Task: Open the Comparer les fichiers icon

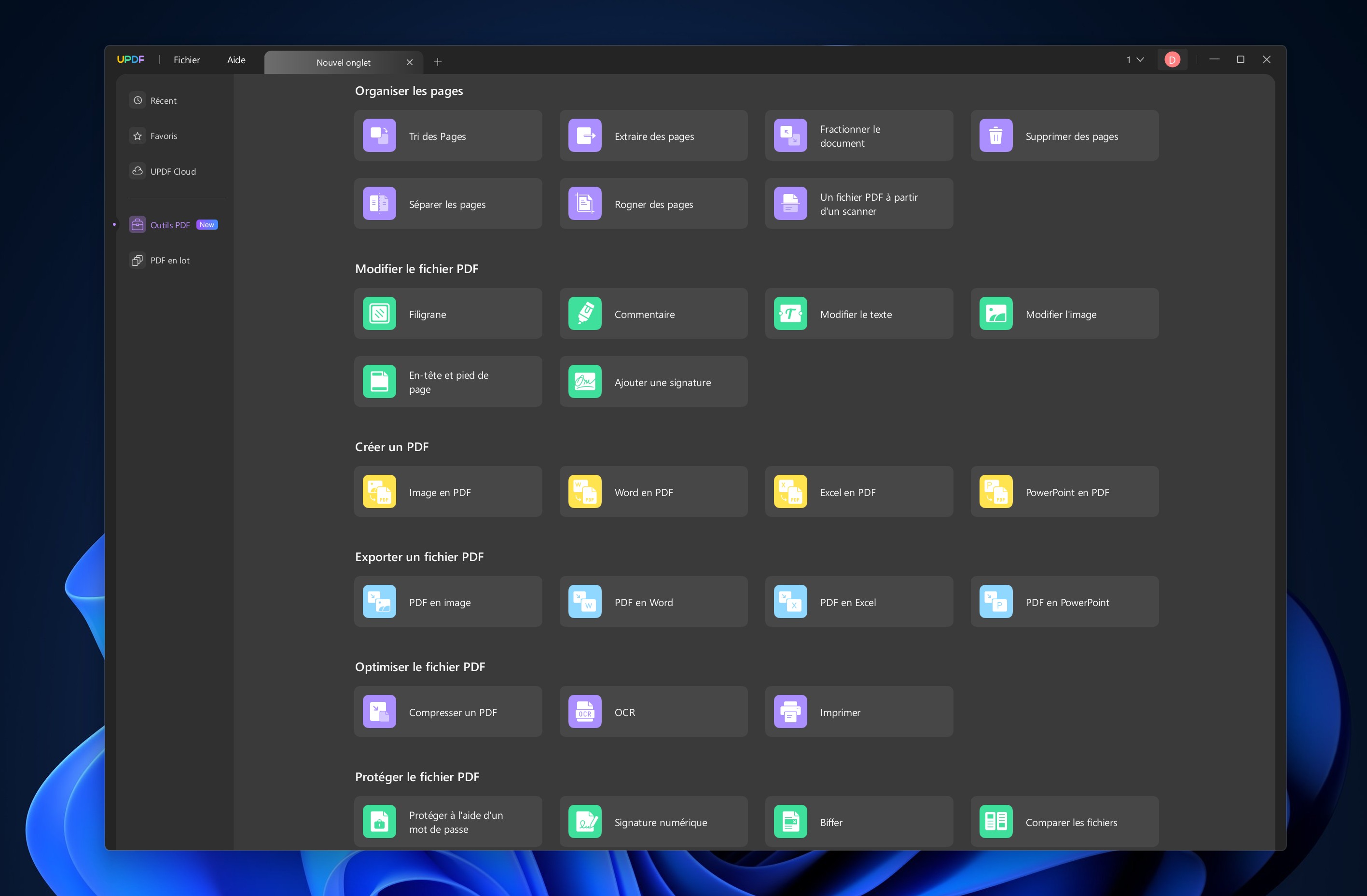Action: point(995,821)
